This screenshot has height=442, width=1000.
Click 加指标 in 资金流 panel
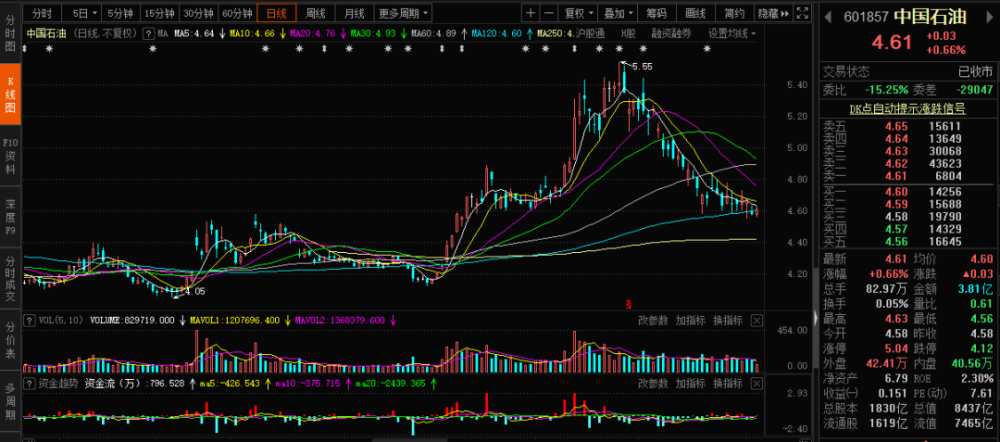690,383
